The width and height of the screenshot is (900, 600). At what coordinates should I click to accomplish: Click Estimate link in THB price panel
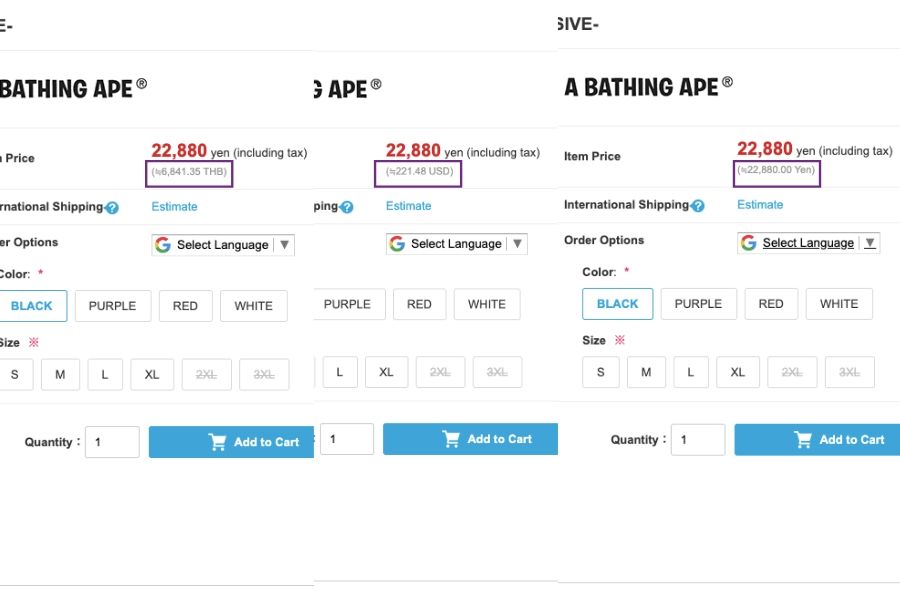click(x=174, y=207)
